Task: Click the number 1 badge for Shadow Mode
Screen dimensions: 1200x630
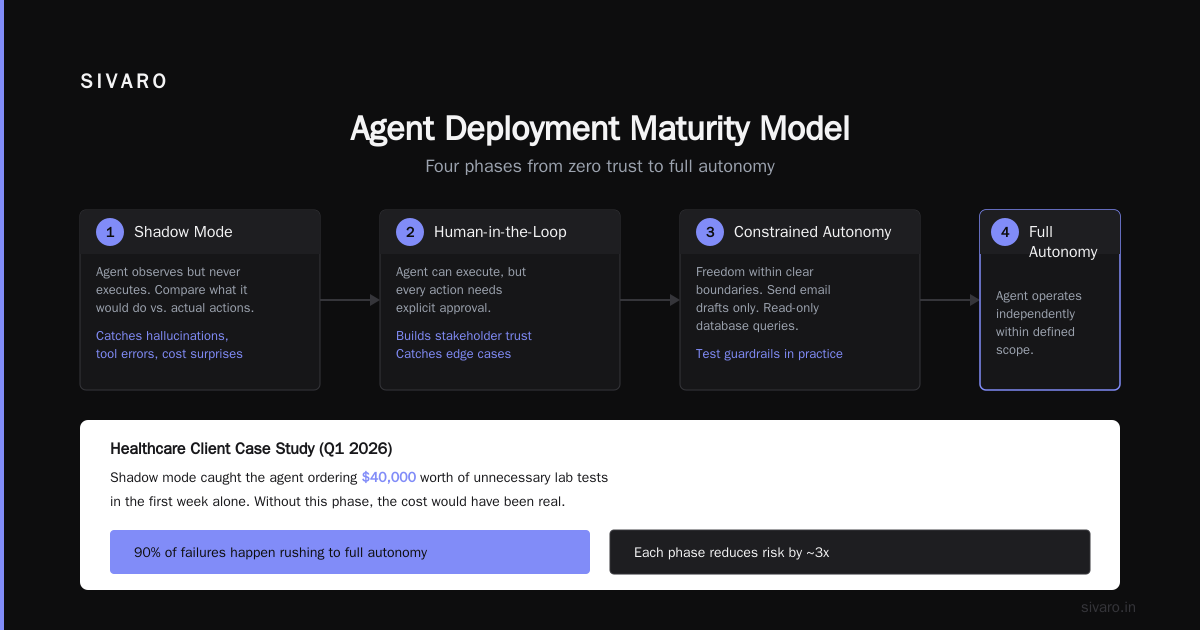Action: click(110, 232)
